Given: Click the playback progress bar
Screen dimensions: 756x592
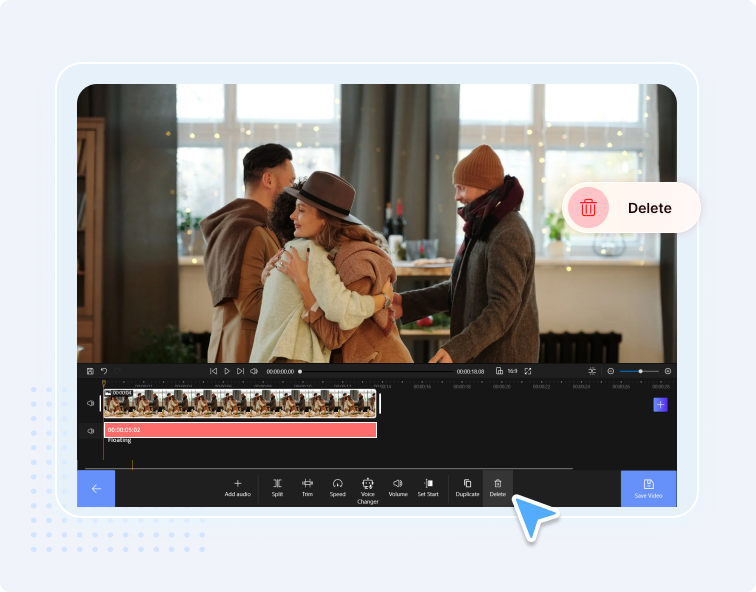Looking at the screenshot, I should 376,371.
